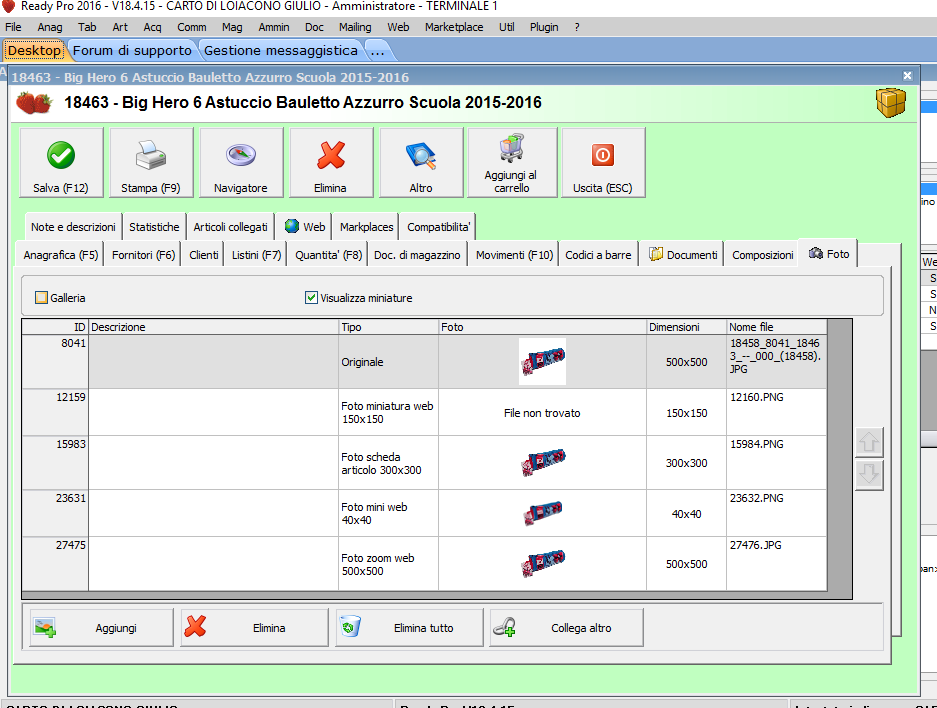This screenshot has width=937, height=708.
Task: Open Doc. di magazzino tab
Action: click(417, 255)
